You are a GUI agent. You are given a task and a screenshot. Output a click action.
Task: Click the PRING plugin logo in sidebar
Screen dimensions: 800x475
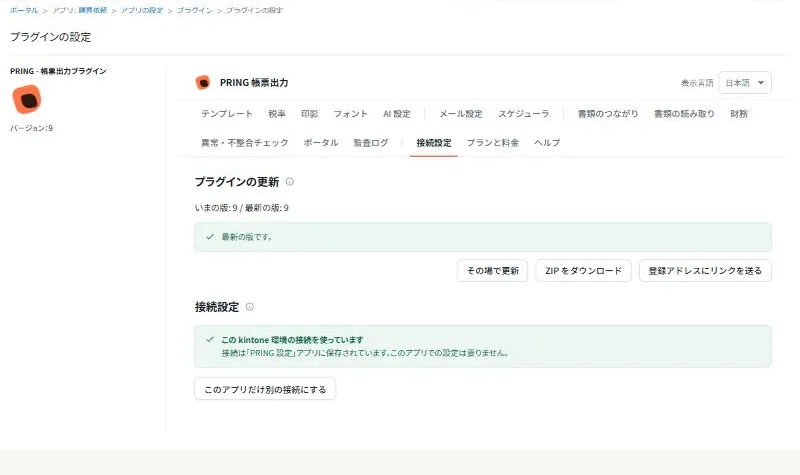pos(27,99)
